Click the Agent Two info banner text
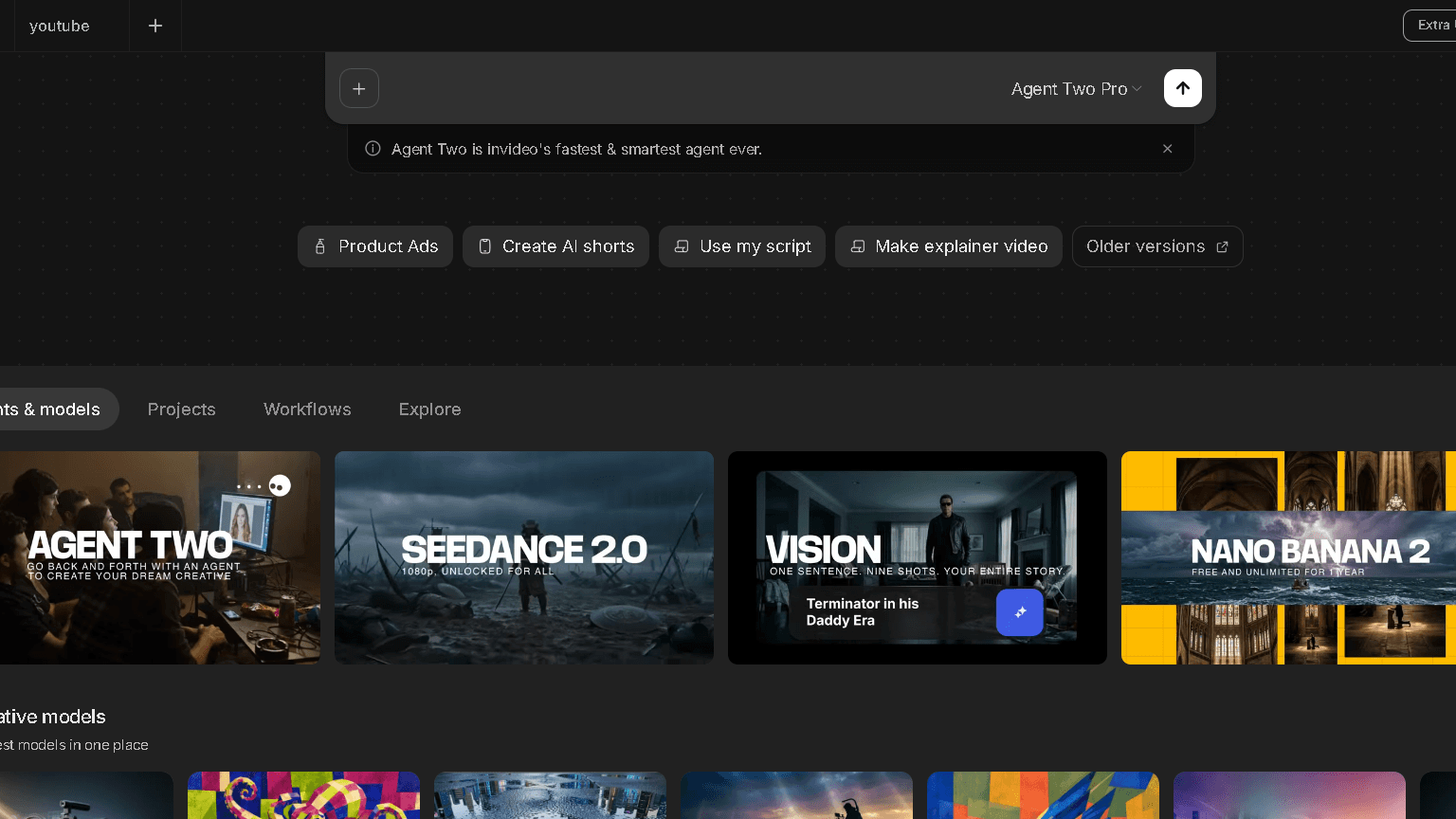 coord(576,149)
